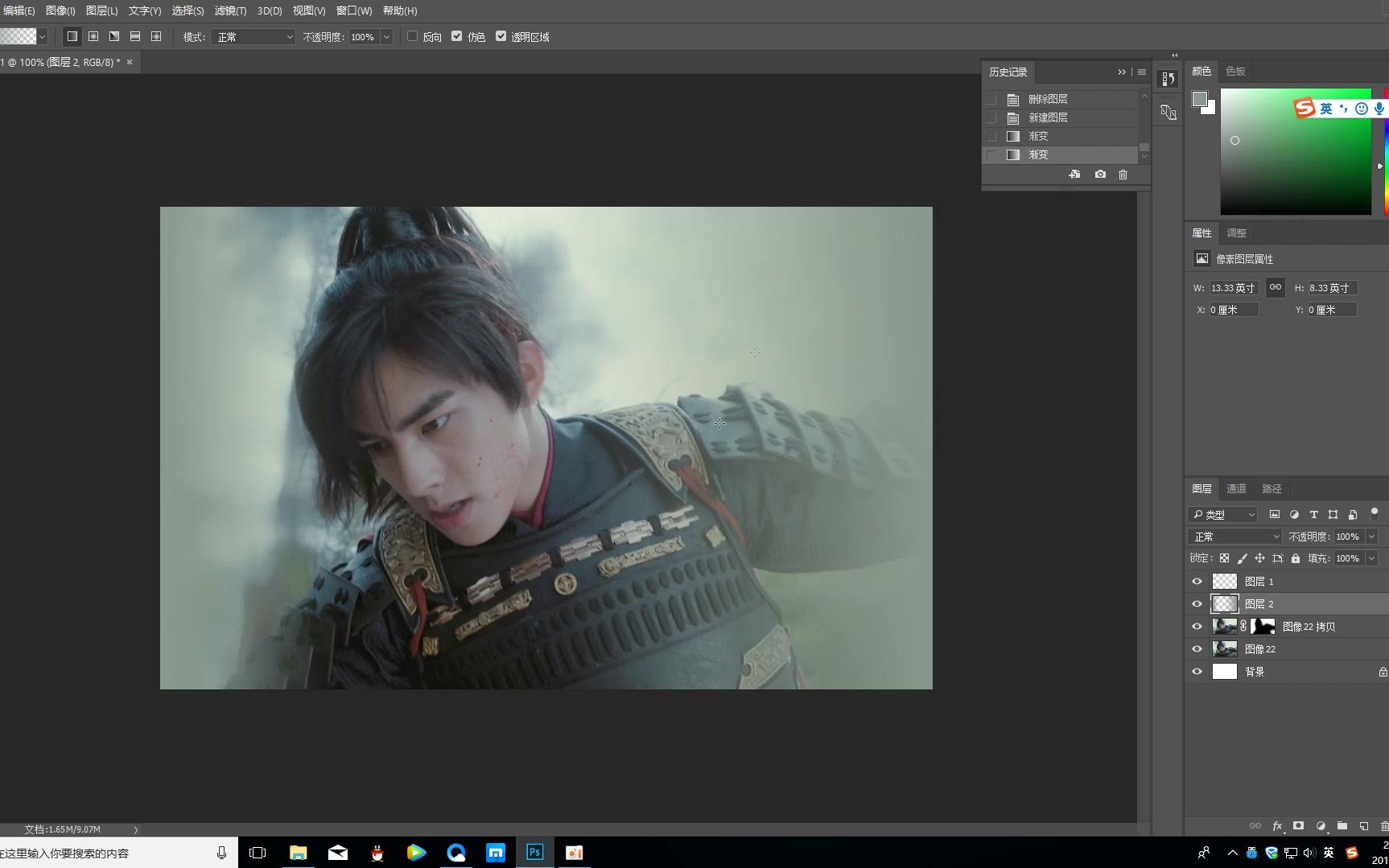Select the diamond gradient type icon
Screen dimensions: 1389x868
pos(156,36)
